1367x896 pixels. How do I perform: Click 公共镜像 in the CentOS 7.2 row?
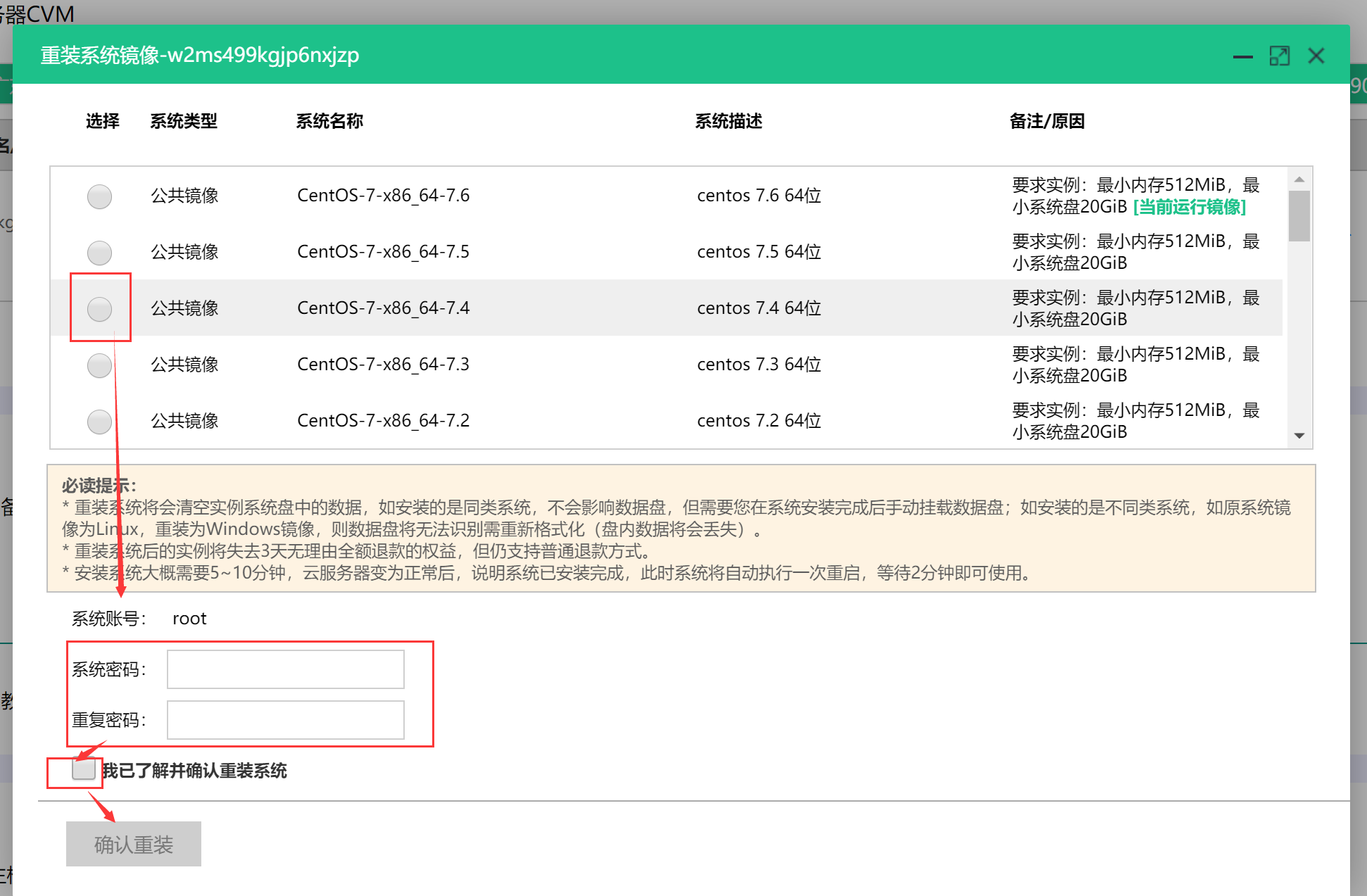click(x=185, y=421)
